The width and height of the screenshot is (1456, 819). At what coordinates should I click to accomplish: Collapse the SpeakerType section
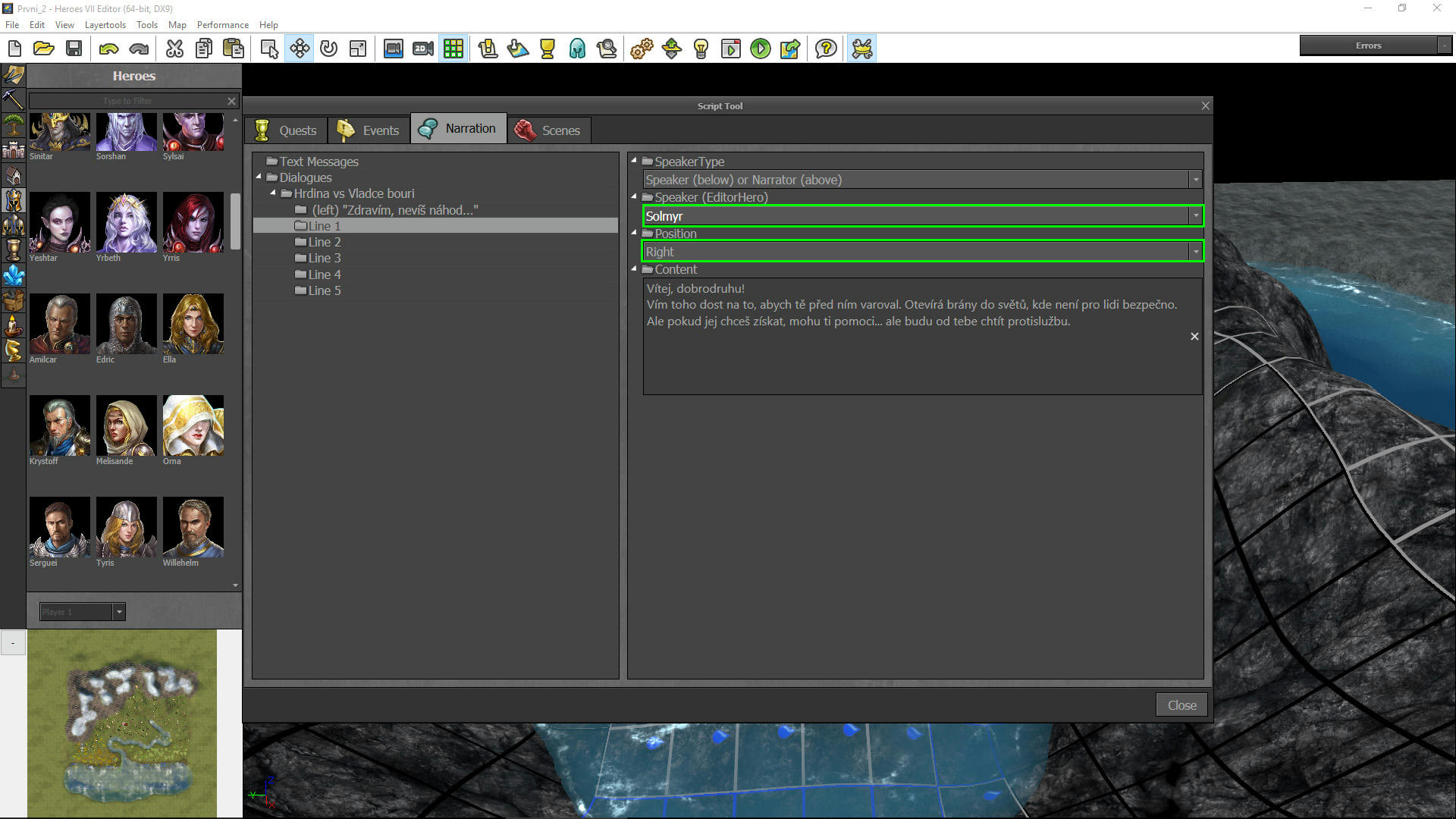pyautogui.click(x=633, y=160)
